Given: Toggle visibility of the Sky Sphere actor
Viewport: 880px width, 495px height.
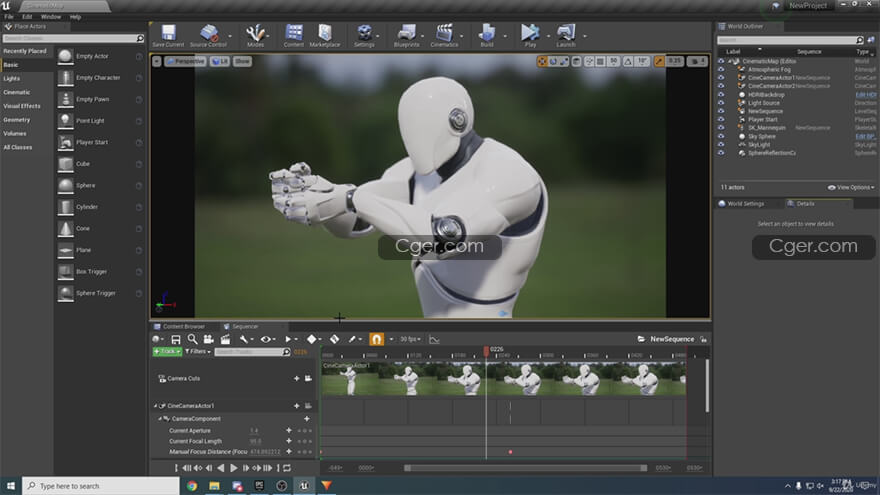Looking at the screenshot, I should point(721,136).
